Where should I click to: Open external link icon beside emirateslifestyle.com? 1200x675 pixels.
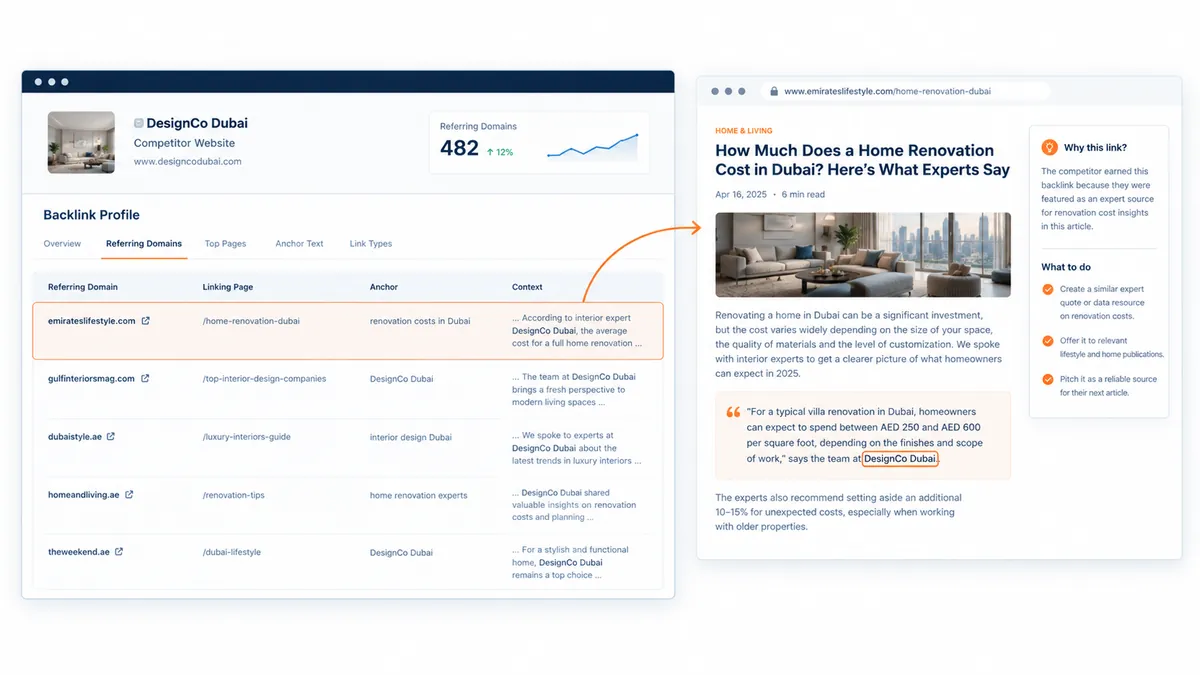(146, 321)
